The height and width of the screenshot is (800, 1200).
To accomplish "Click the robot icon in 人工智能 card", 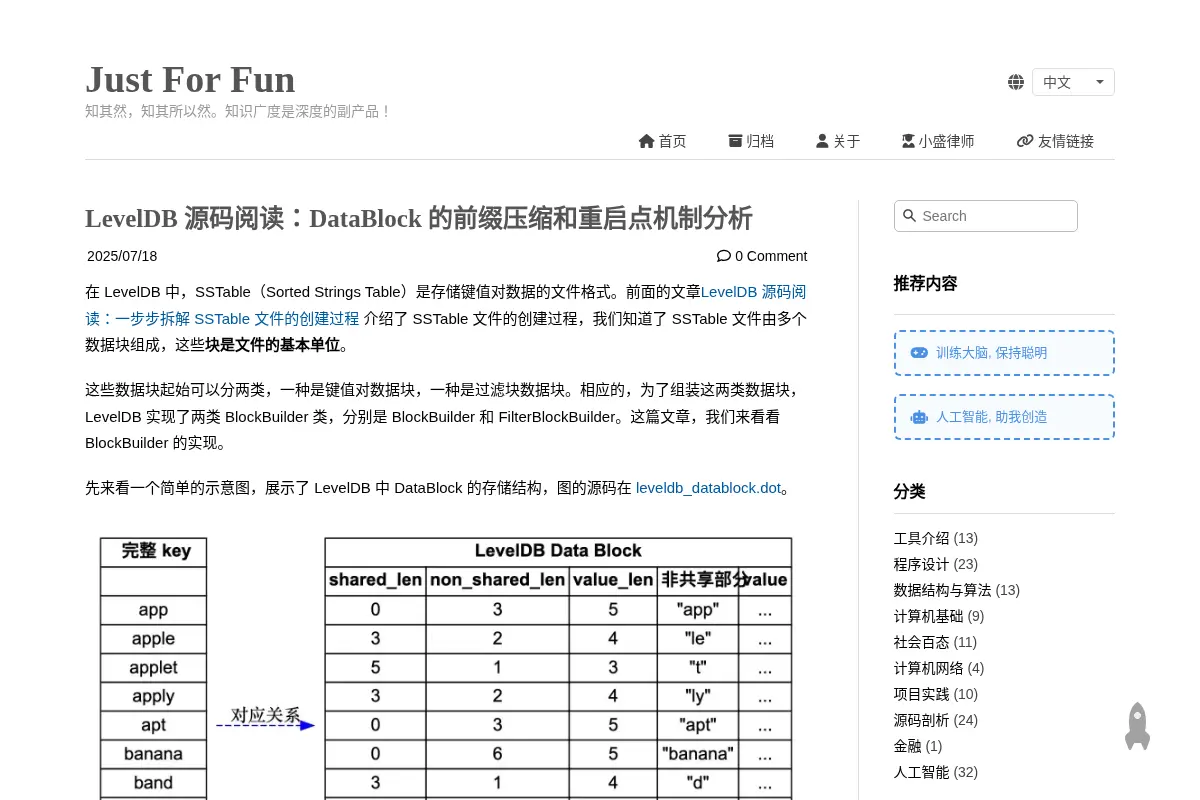I will [919, 417].
